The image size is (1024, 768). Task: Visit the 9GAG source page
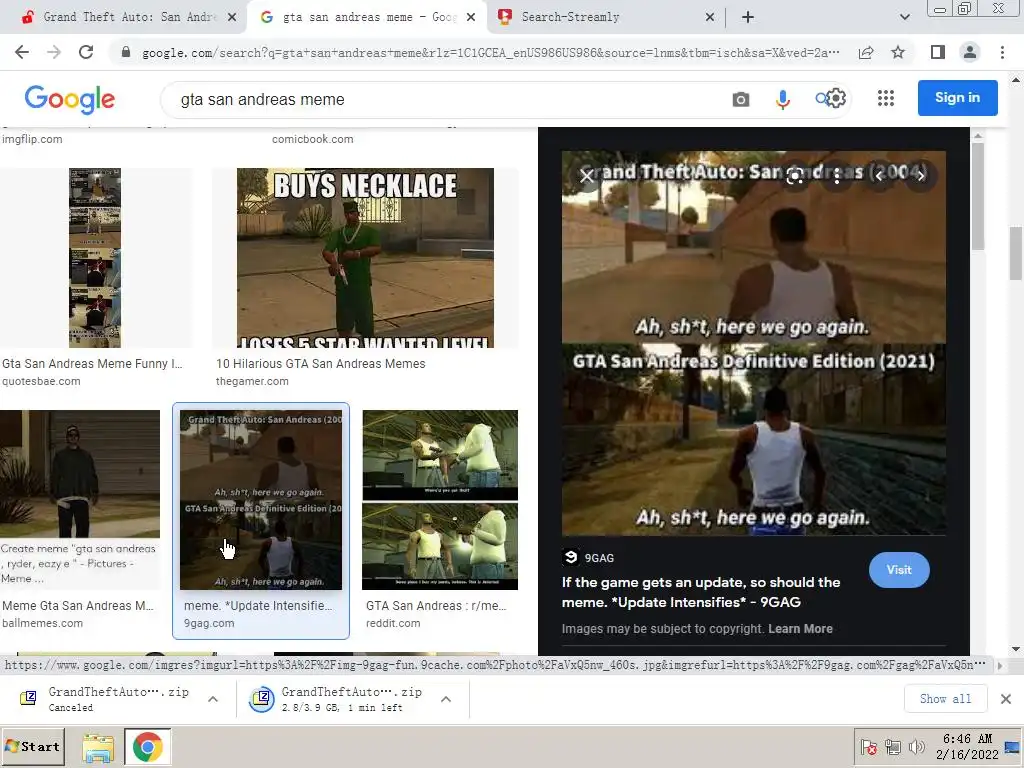[x=899, y=569]
